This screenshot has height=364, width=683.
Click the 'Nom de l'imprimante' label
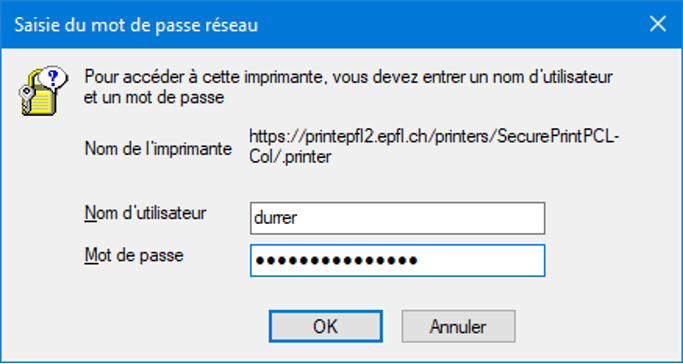click(x=158, y=149)
